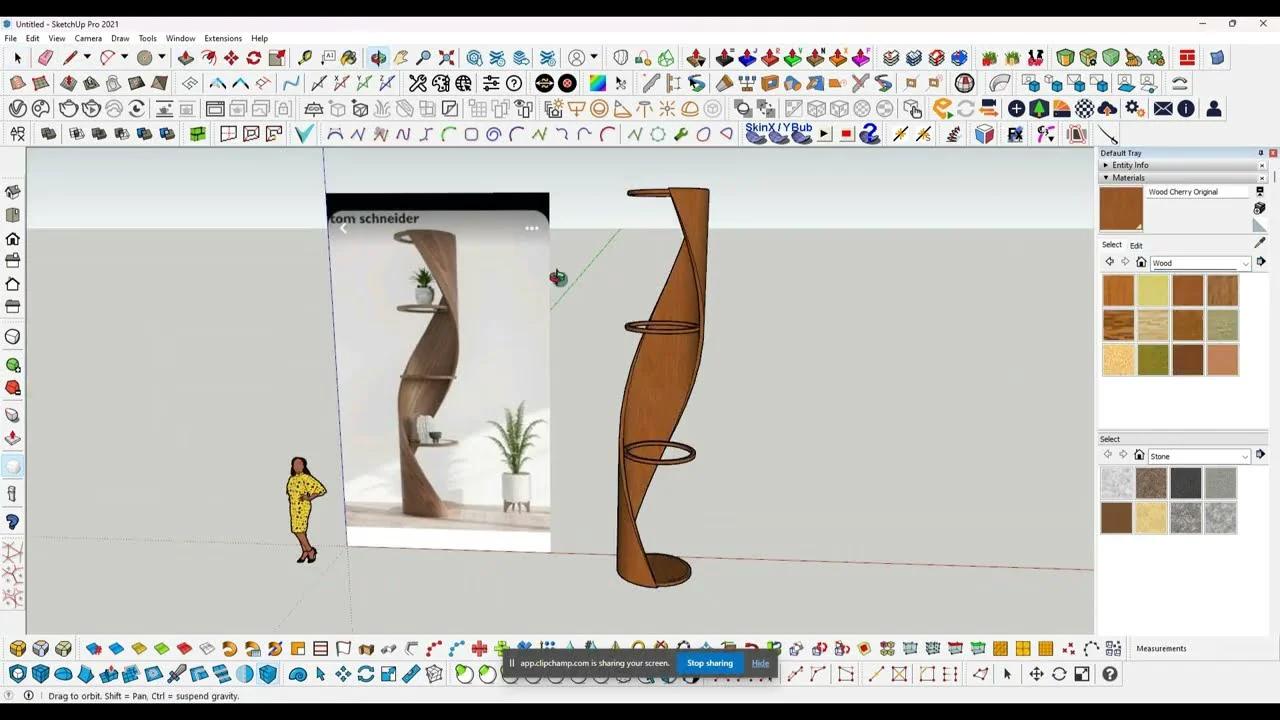Image resolution: width=1280 pixels, height=720 pixels.
Task: Open the pencil Line tool dropdown arrow
Action: pyautogui.click(x=87, y=58)
